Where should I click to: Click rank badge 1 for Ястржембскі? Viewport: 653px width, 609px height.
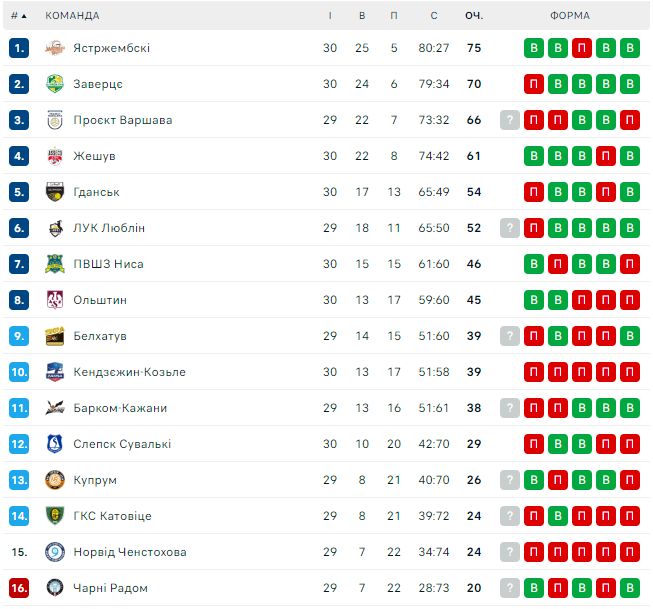(x=19, y=48)
